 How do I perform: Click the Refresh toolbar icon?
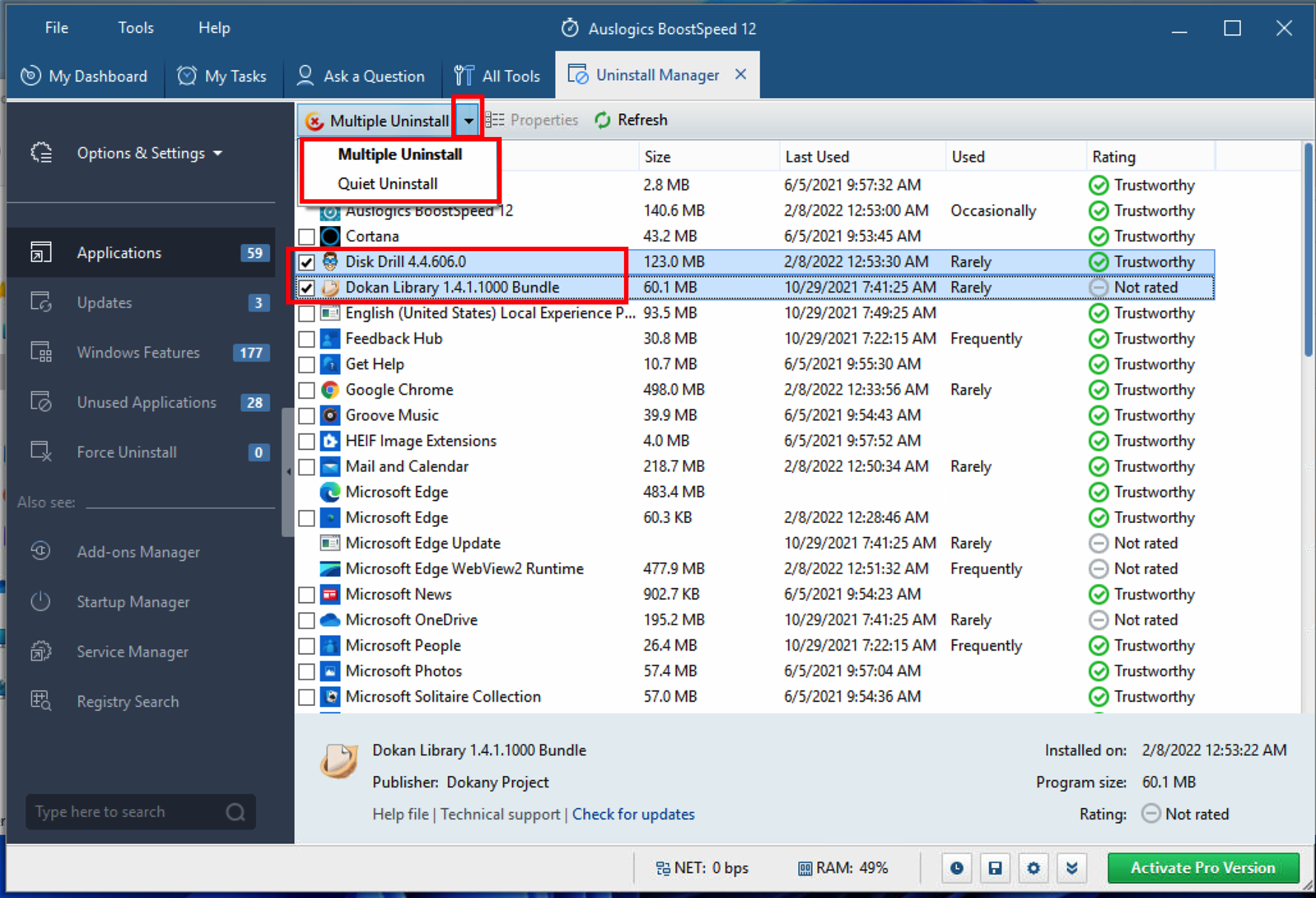click(x=602, y=120)
